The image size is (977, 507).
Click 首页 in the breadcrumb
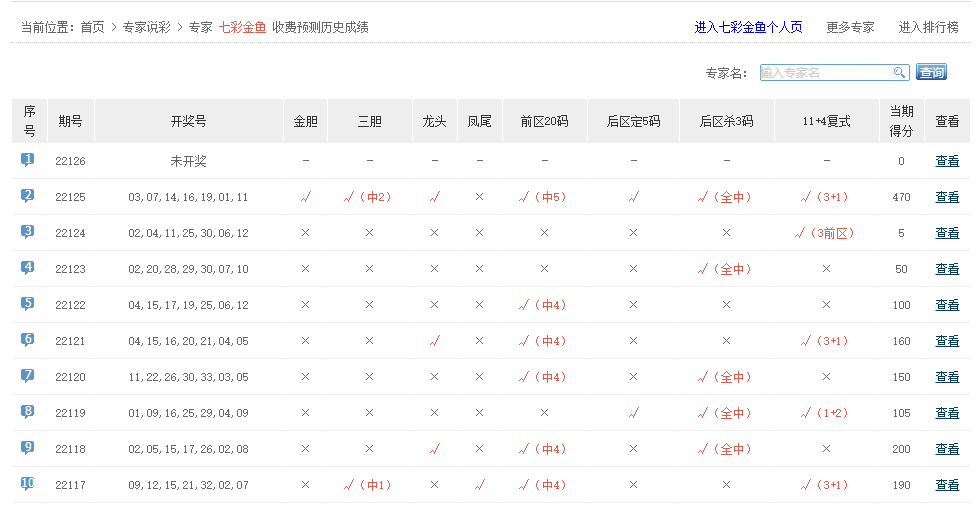92,27
